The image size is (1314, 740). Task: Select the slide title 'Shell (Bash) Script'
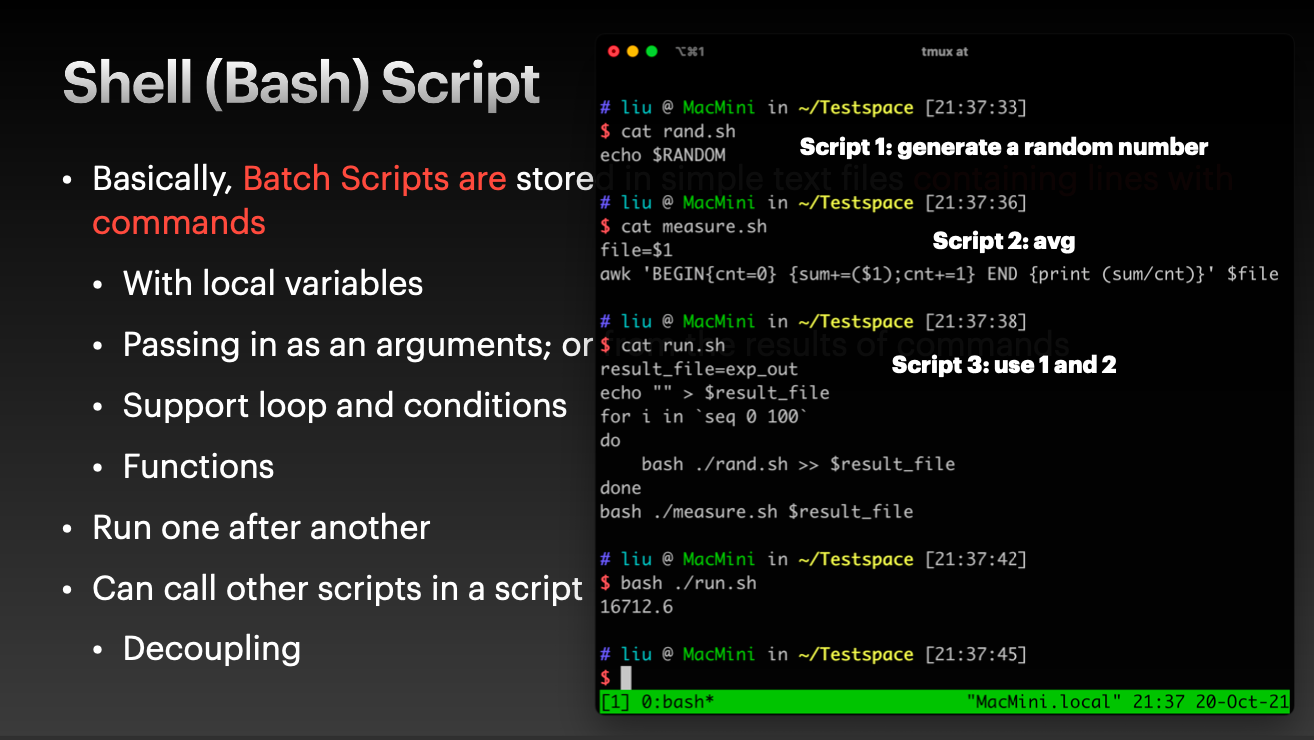click(x=302, y=83)
